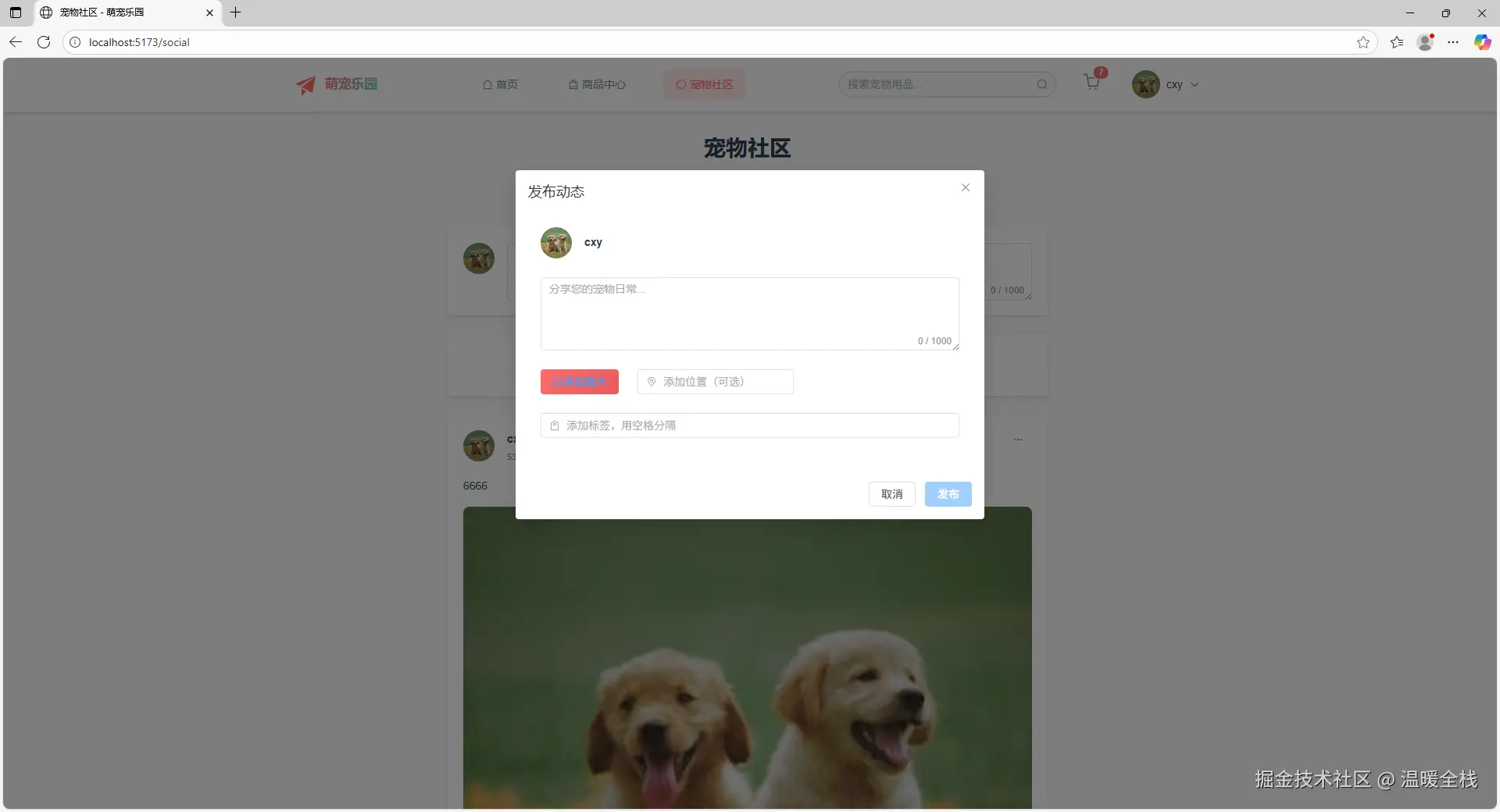Launch Copilot from the browser toolbar

tap(1482, 42)
